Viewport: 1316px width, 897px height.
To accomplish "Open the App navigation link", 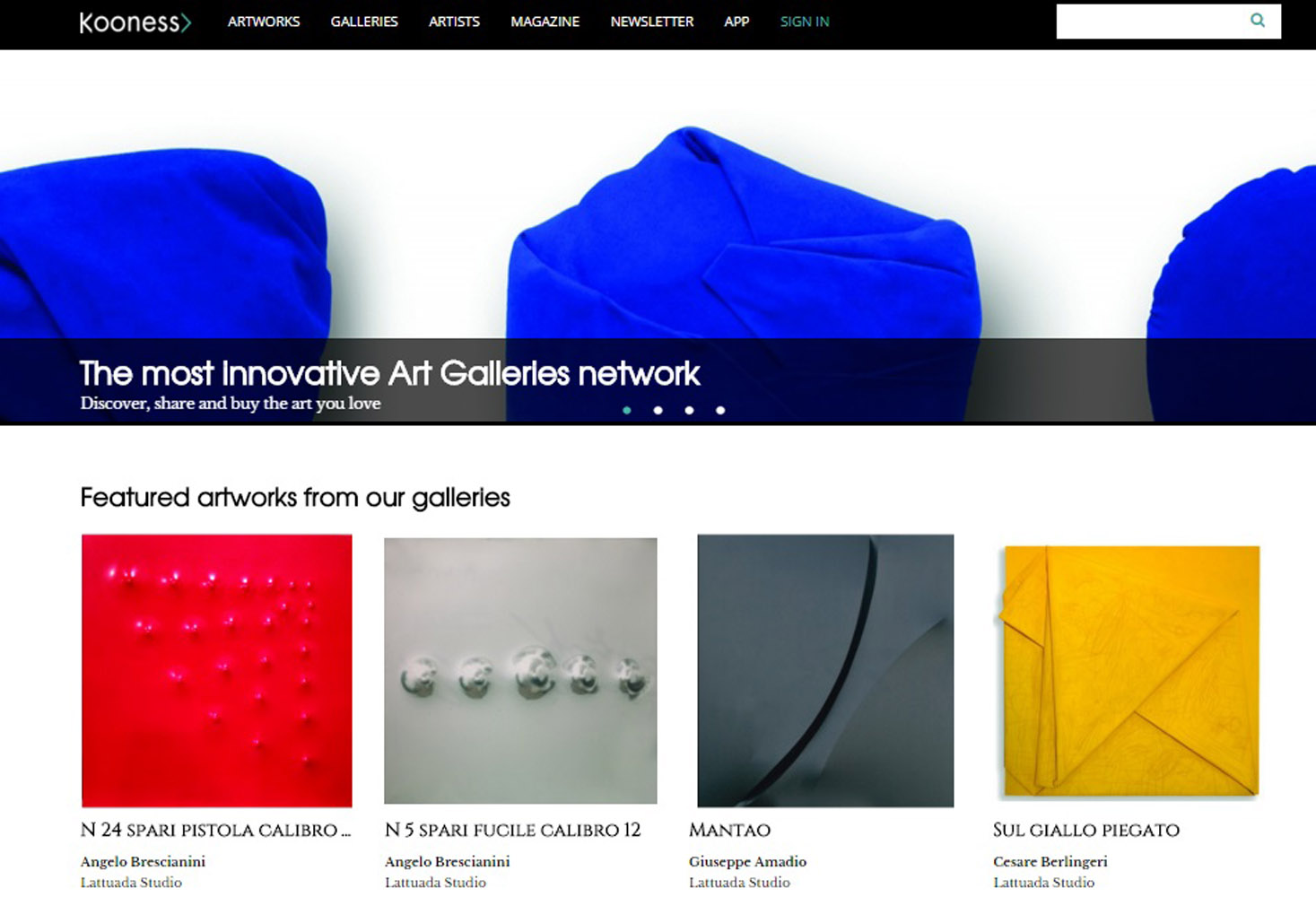I will (736, 22).
